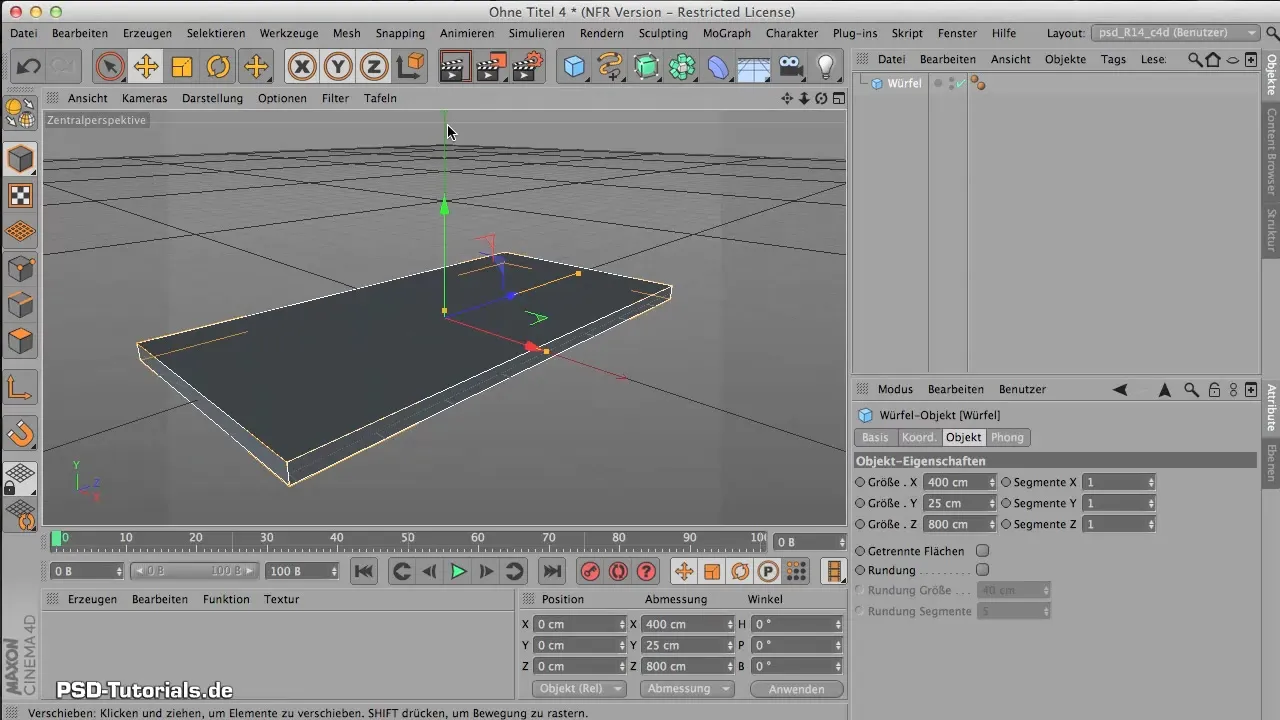Activate the Move tool in top toolbar
The image size is (1280, 720).
(146, 67)
